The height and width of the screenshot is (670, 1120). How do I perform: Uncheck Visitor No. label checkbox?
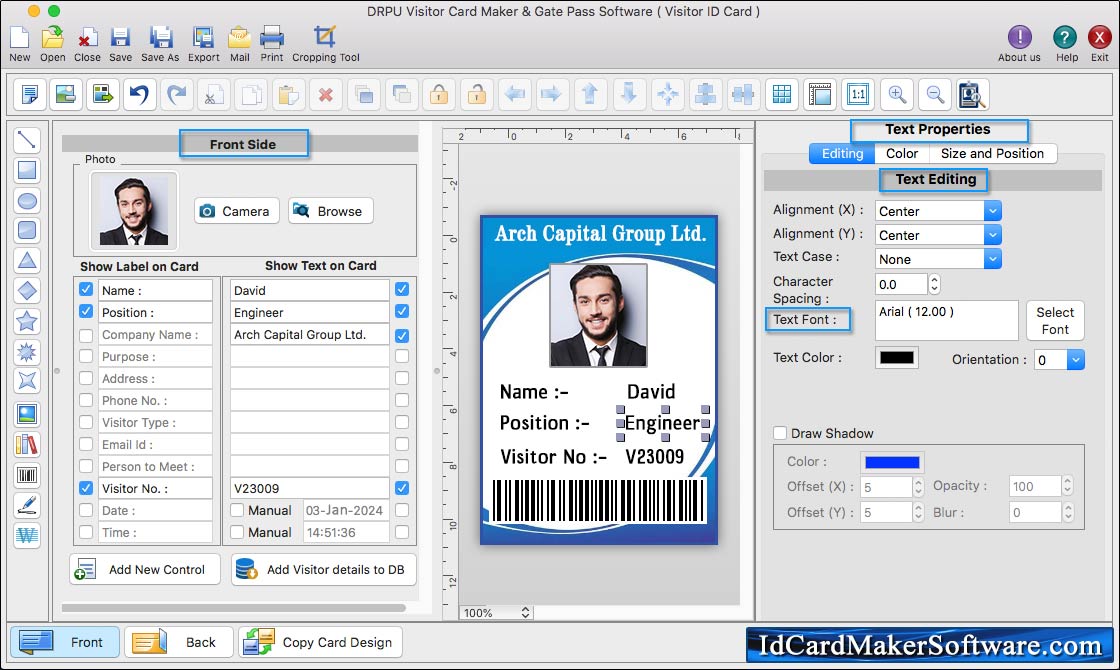[x=86, y=488]
